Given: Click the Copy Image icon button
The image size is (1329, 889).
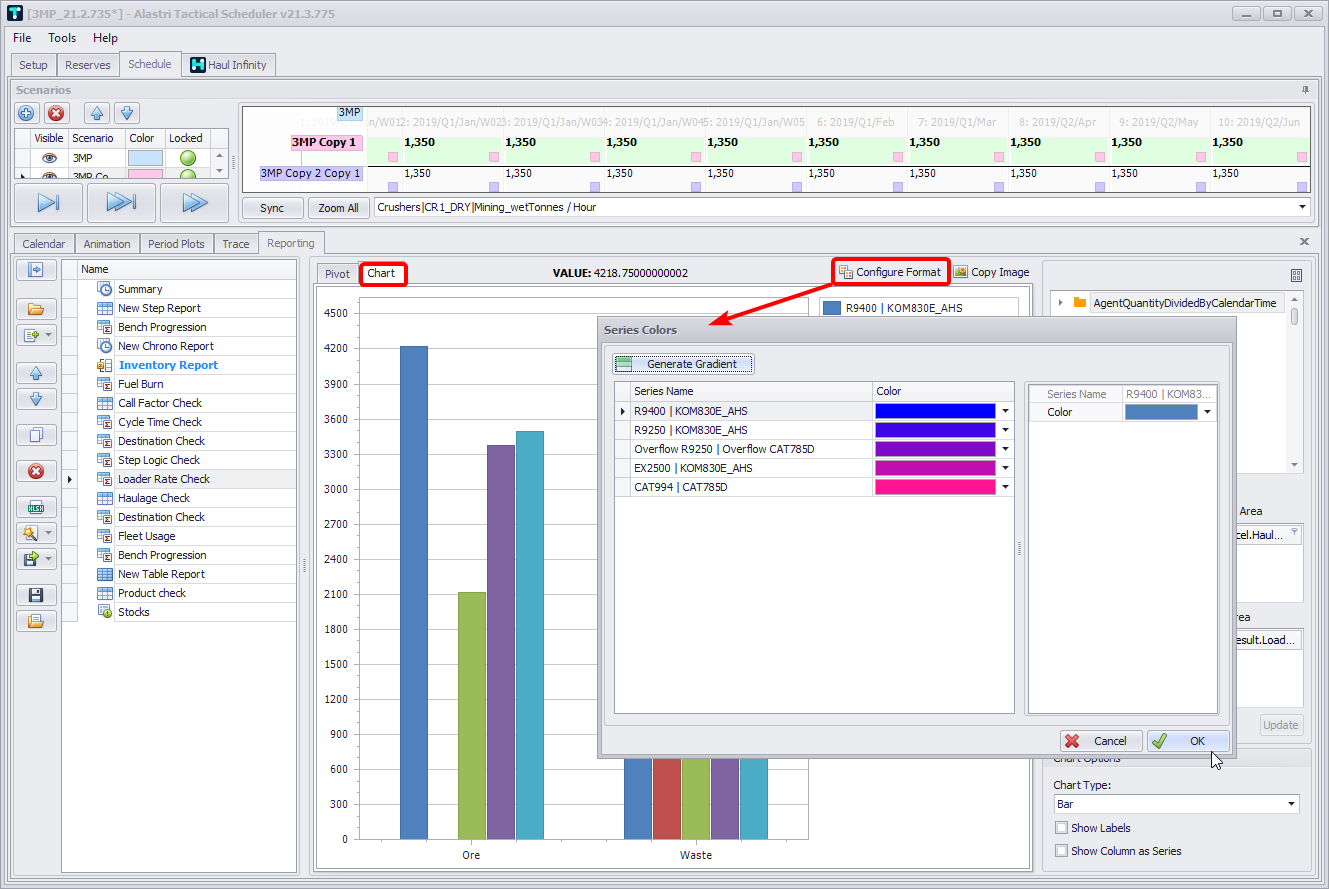Looking at the screenshot, I should tap(961, 272).
